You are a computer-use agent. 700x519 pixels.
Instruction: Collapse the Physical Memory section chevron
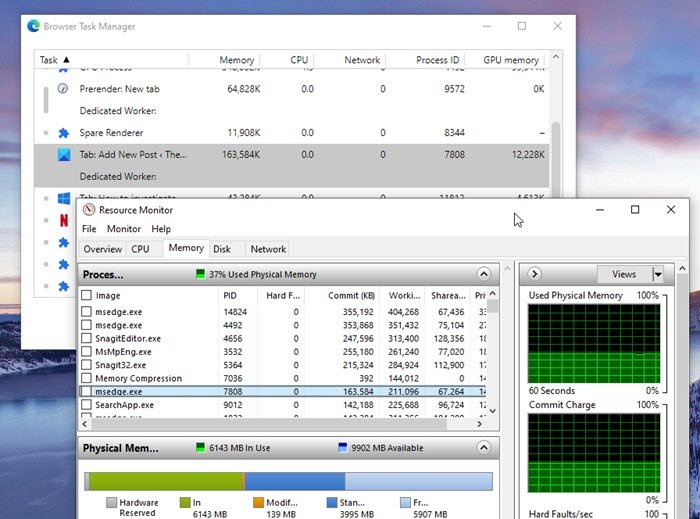484,448
